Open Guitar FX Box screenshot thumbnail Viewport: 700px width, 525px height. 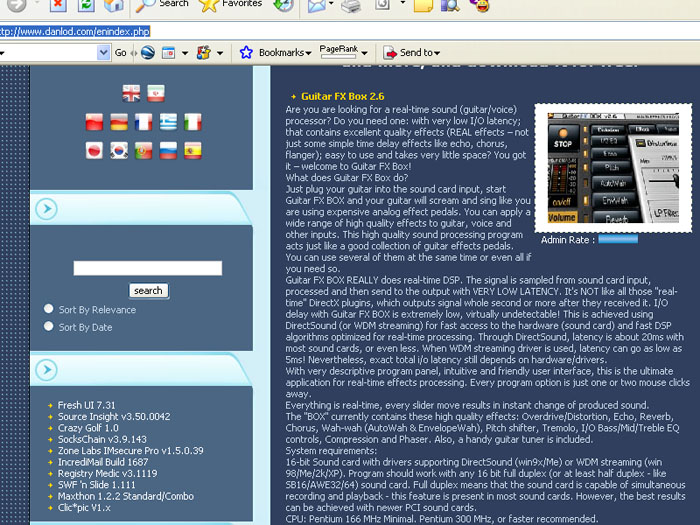point(613,168)
